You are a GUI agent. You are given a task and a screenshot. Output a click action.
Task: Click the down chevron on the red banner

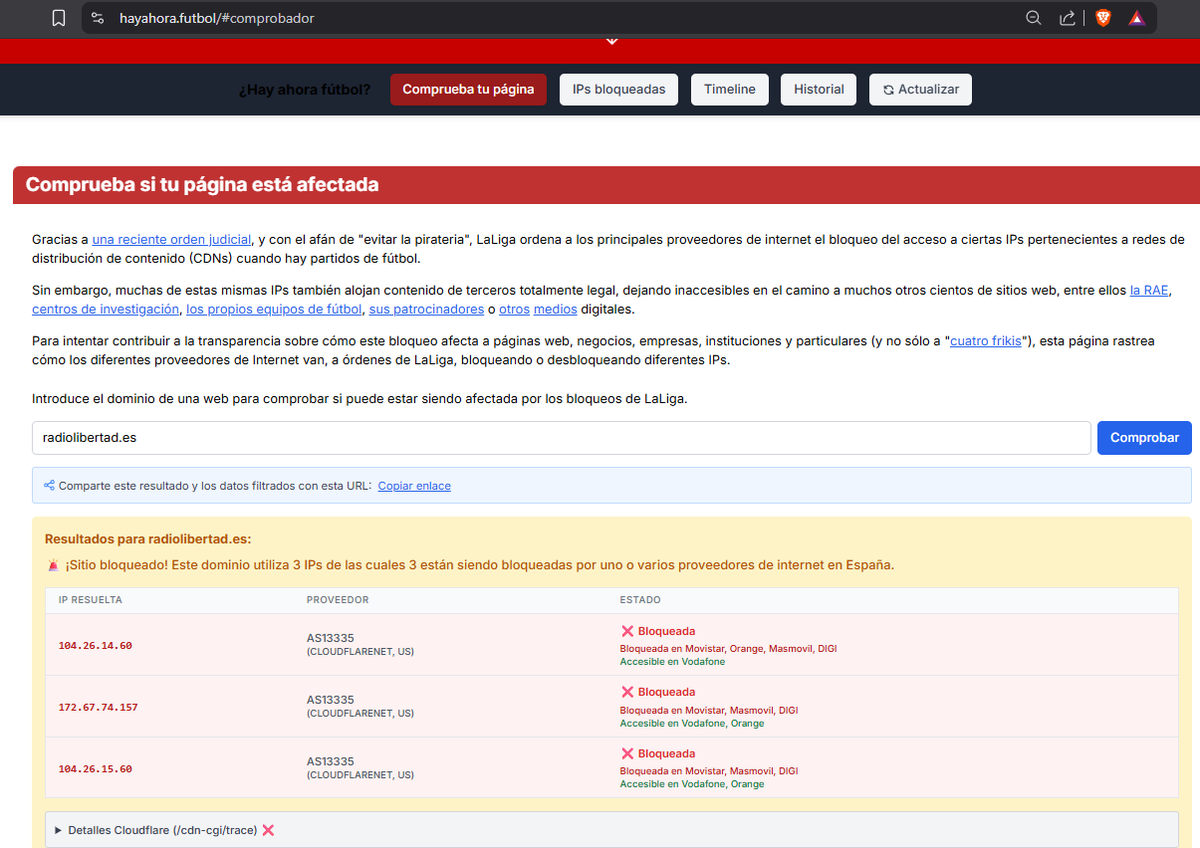(612, 41)
